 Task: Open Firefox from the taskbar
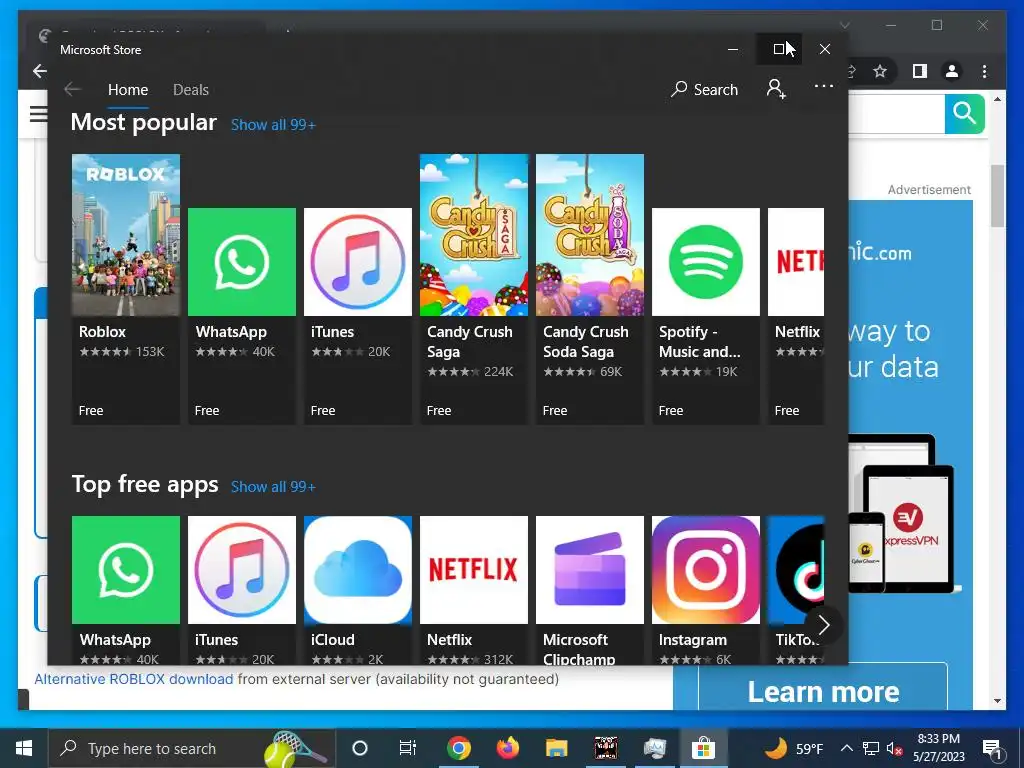point(507,748)
